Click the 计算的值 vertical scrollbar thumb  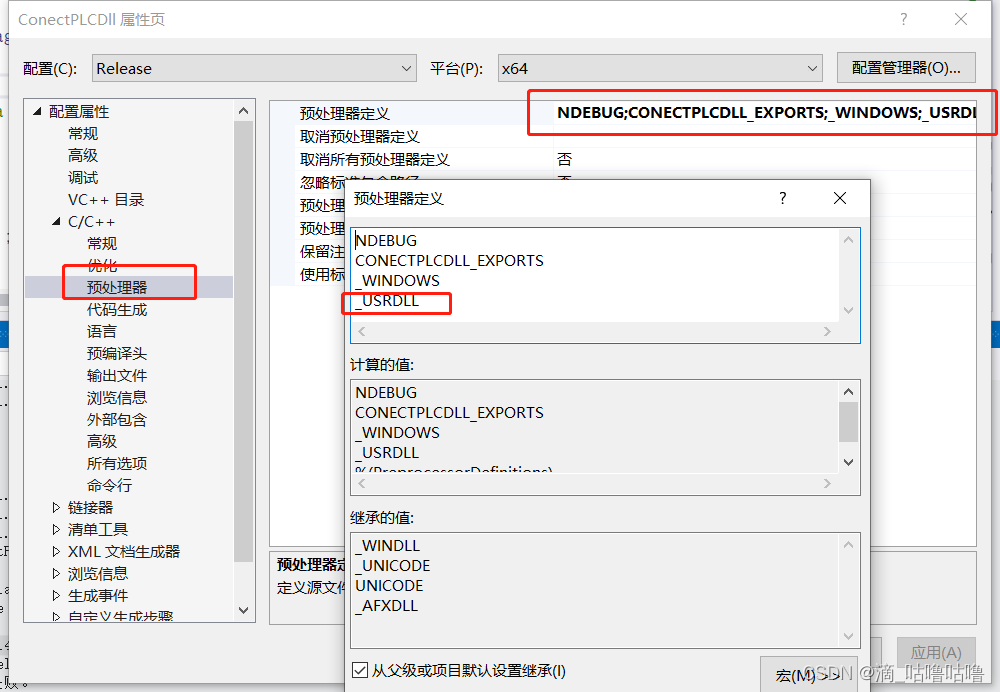[848, 422]
